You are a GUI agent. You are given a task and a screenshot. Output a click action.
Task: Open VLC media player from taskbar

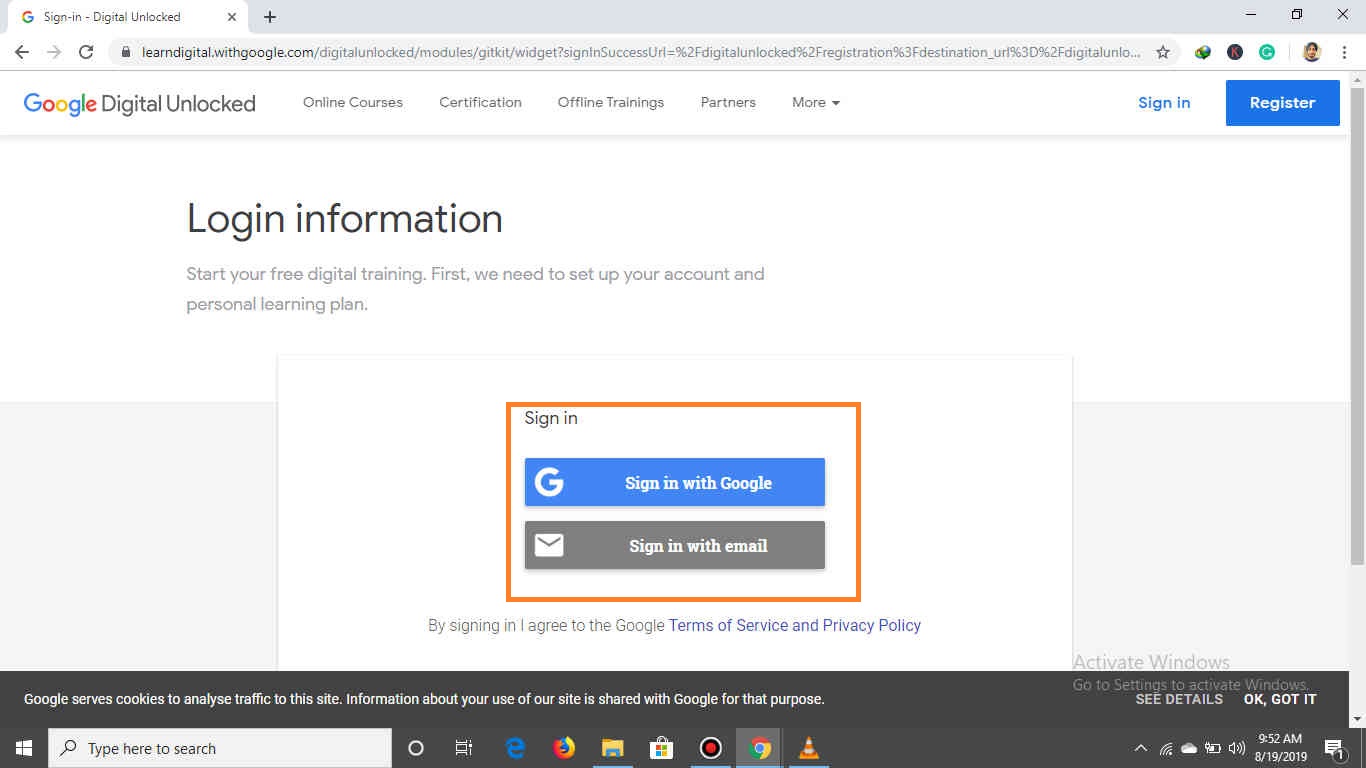[809, 748]
